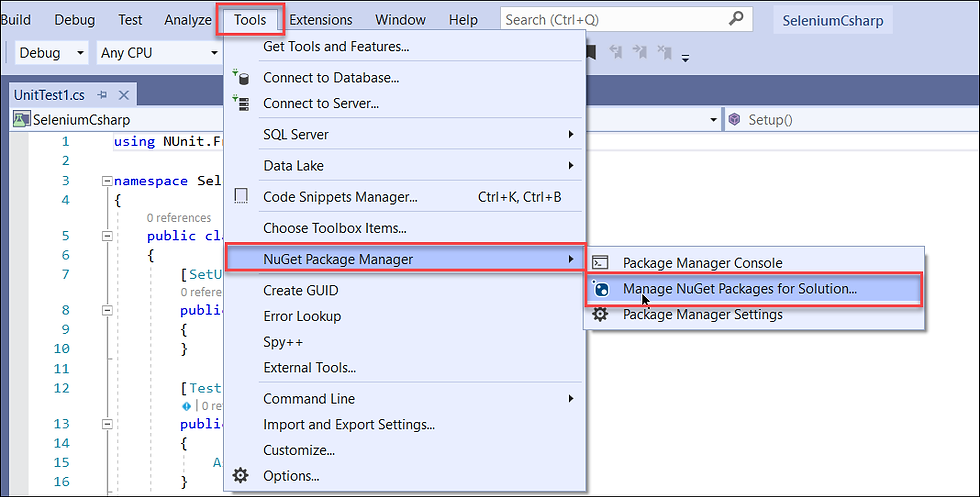Click the "[Test" attribute on line 12
Image resolution: width=980 pixels, height=497 pixels.
[201, 388]
